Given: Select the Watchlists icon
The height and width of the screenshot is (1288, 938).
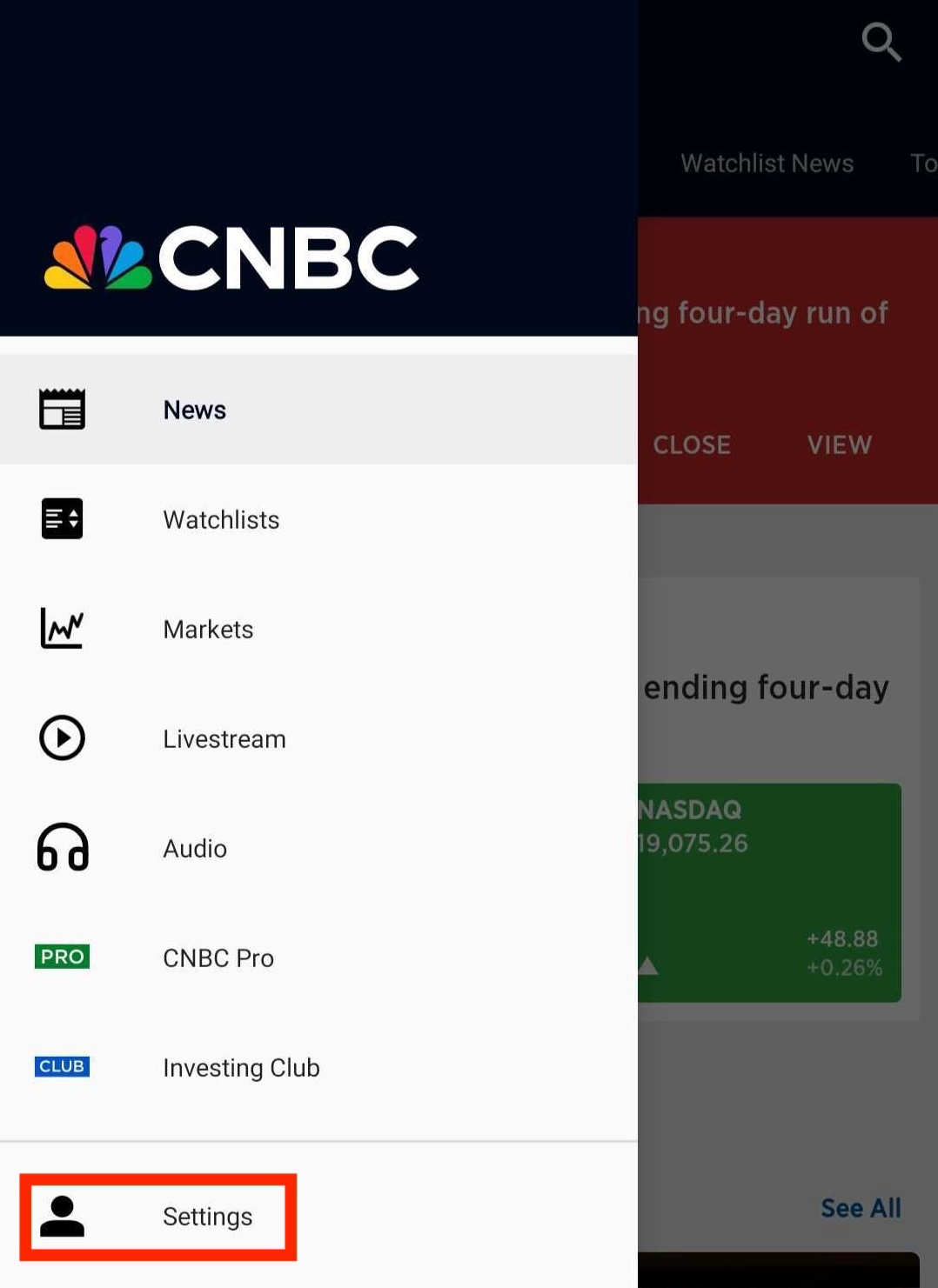Looking at the screenshot, I should pos(62,519).
